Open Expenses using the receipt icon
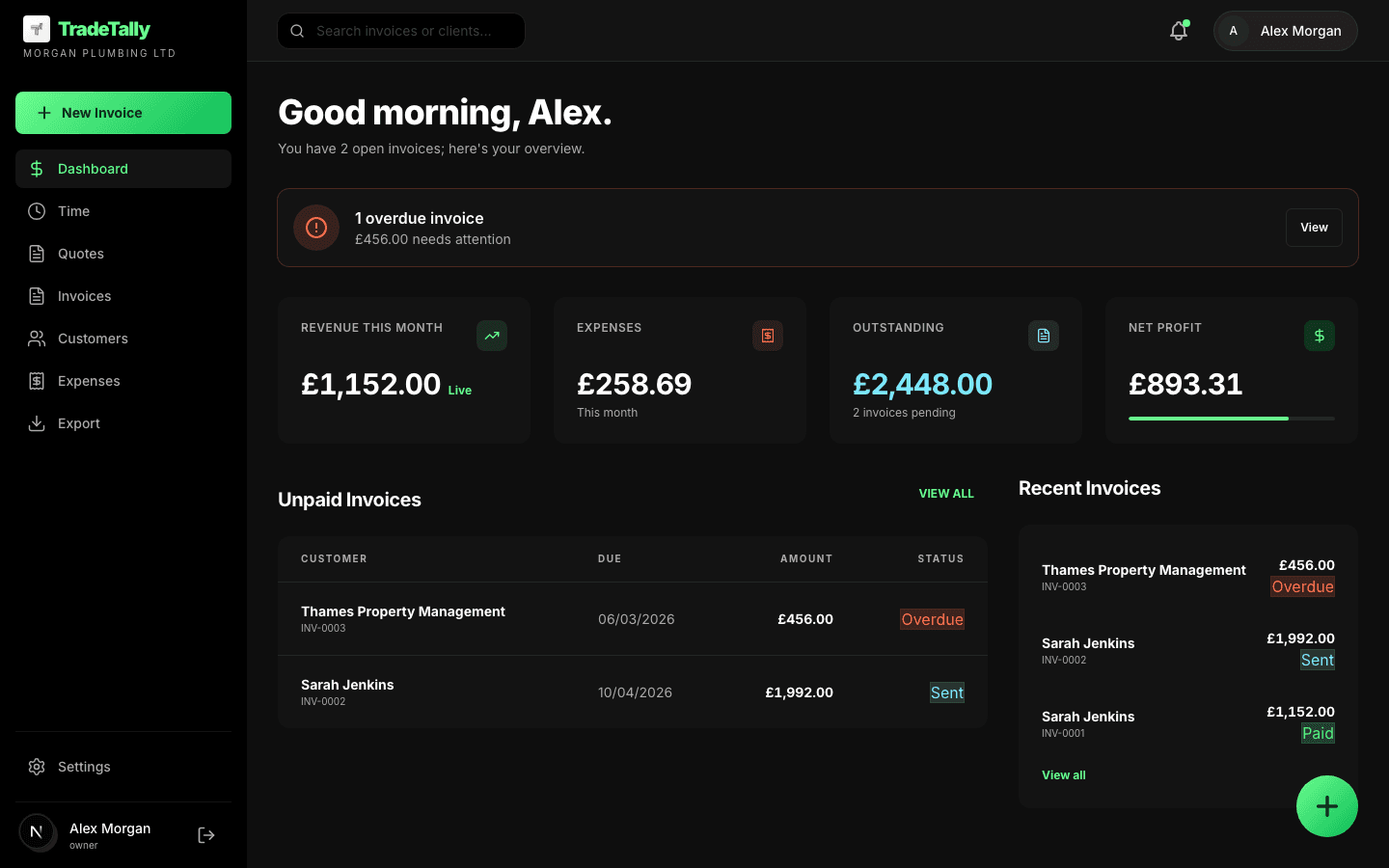The image size is (1389, 868). click(x=36, y=380)
